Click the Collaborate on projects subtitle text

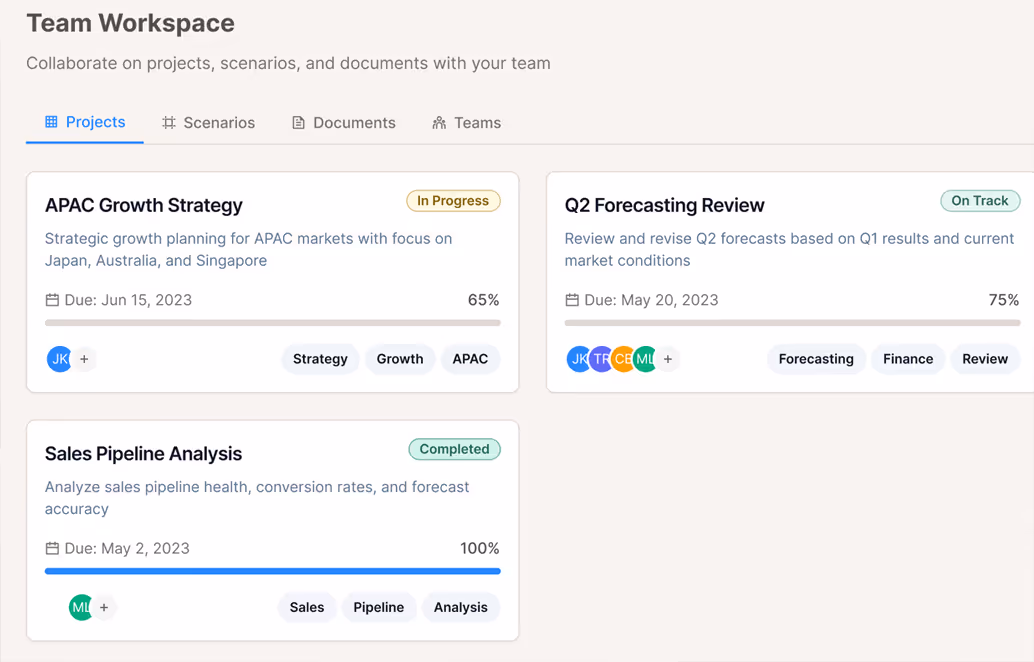[288, 63]
